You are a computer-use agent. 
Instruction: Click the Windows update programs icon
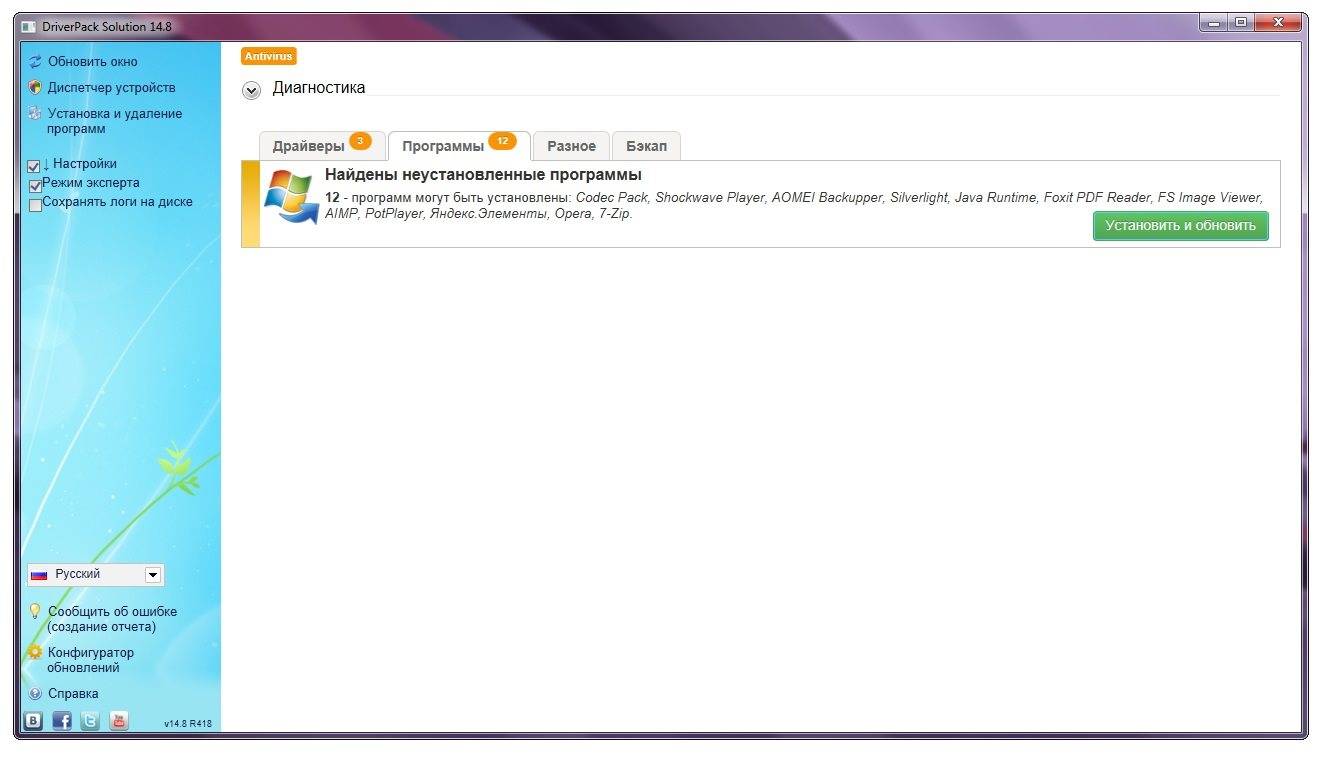[291, 197]
